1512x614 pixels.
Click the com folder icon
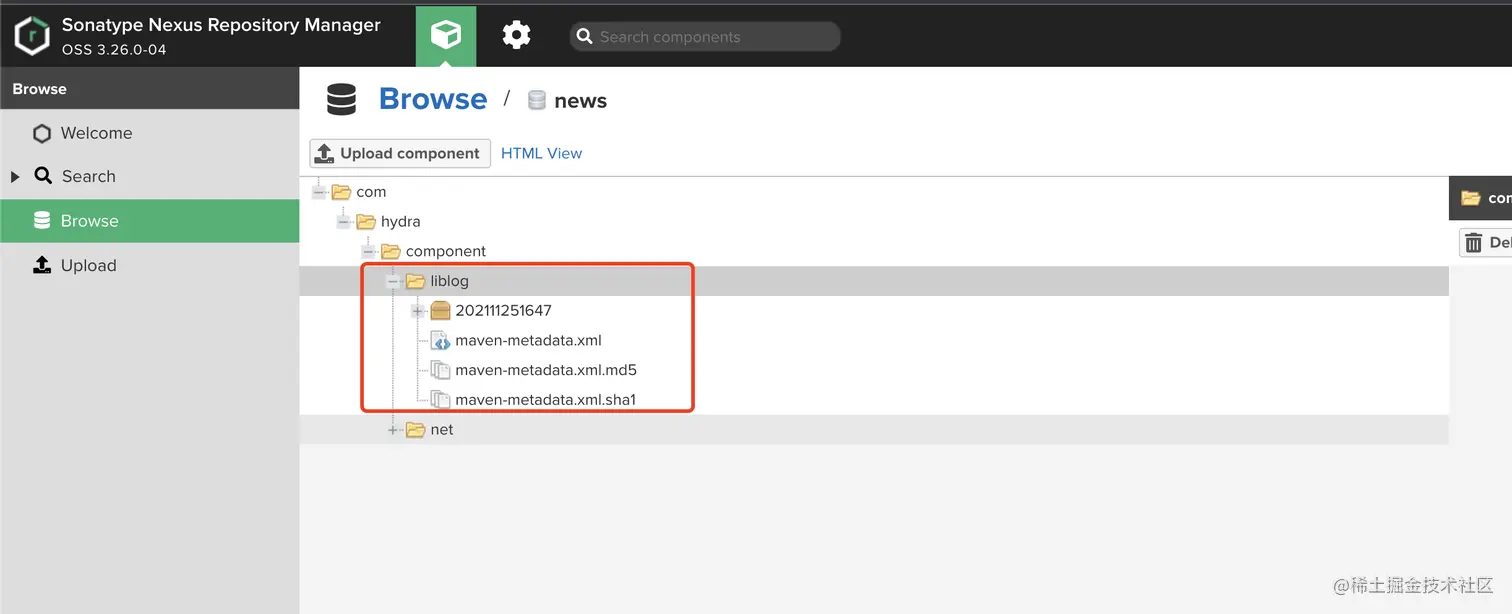pyautogui.click(x=341, y=192)
